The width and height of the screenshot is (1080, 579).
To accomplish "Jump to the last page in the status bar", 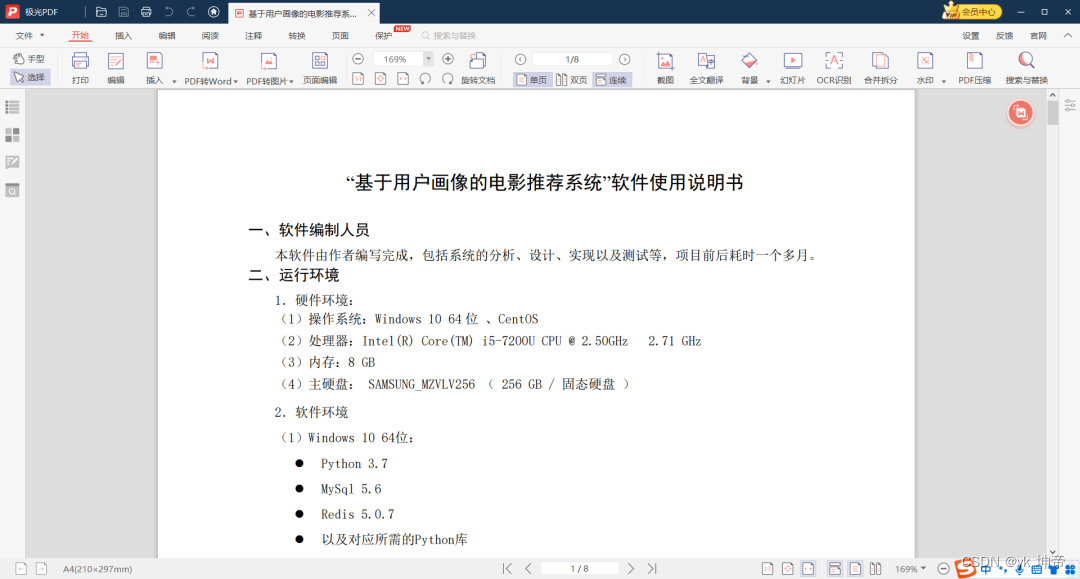I will point(652,569).
